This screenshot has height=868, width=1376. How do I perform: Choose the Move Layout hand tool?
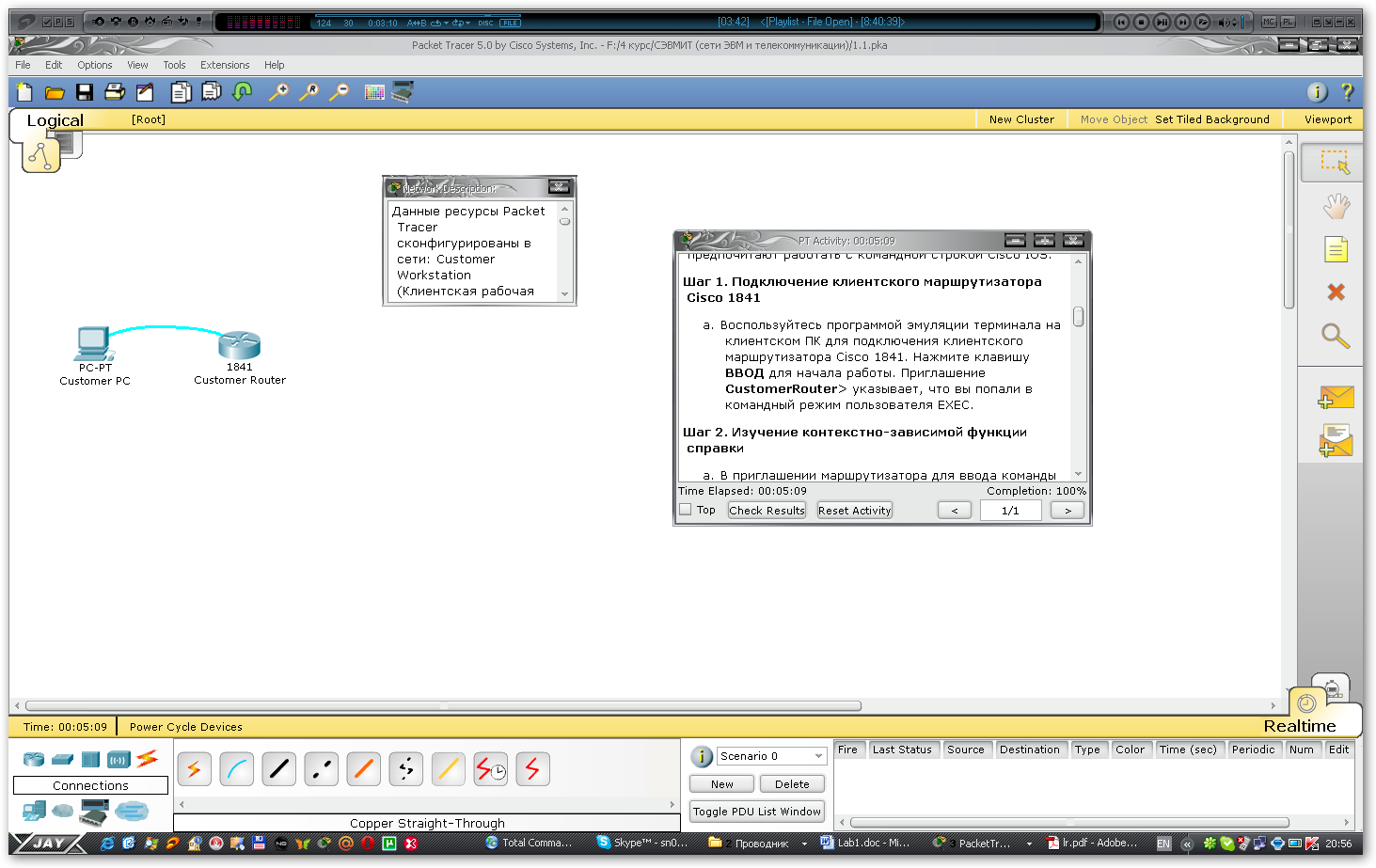[x=1336, y=206]
